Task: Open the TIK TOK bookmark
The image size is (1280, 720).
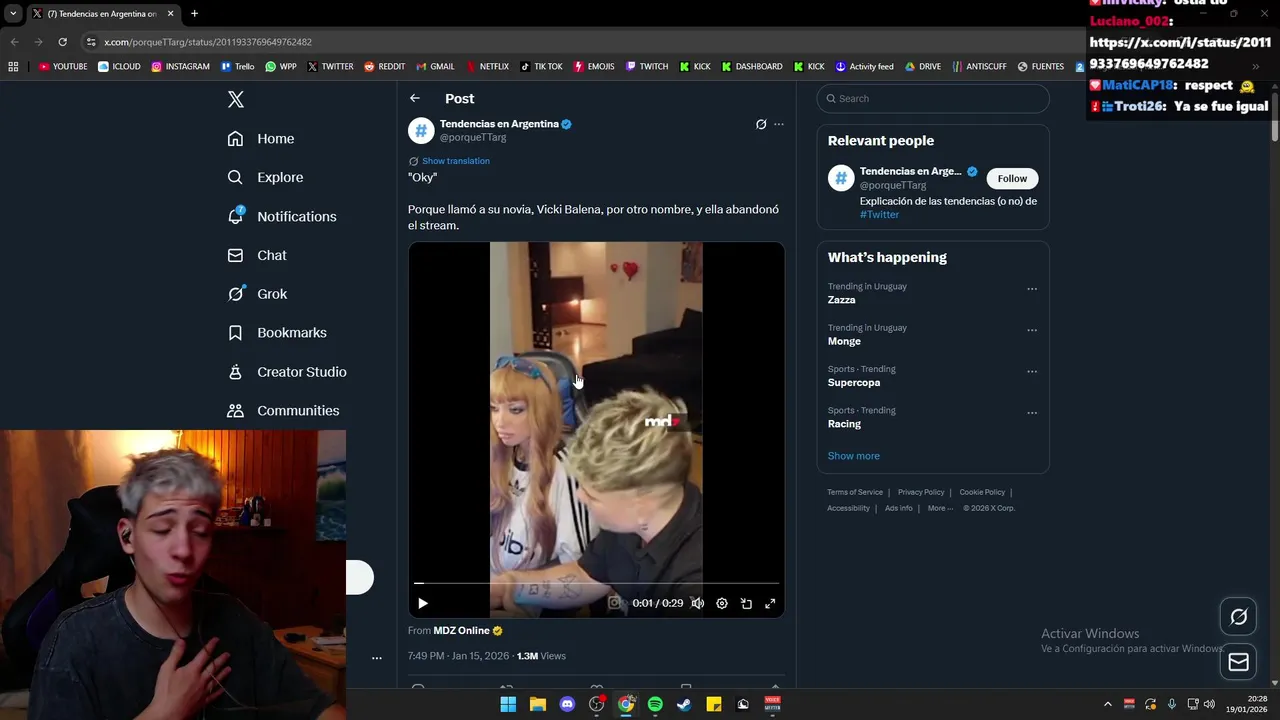Action: pyautogui.click(x=541, y=67)
